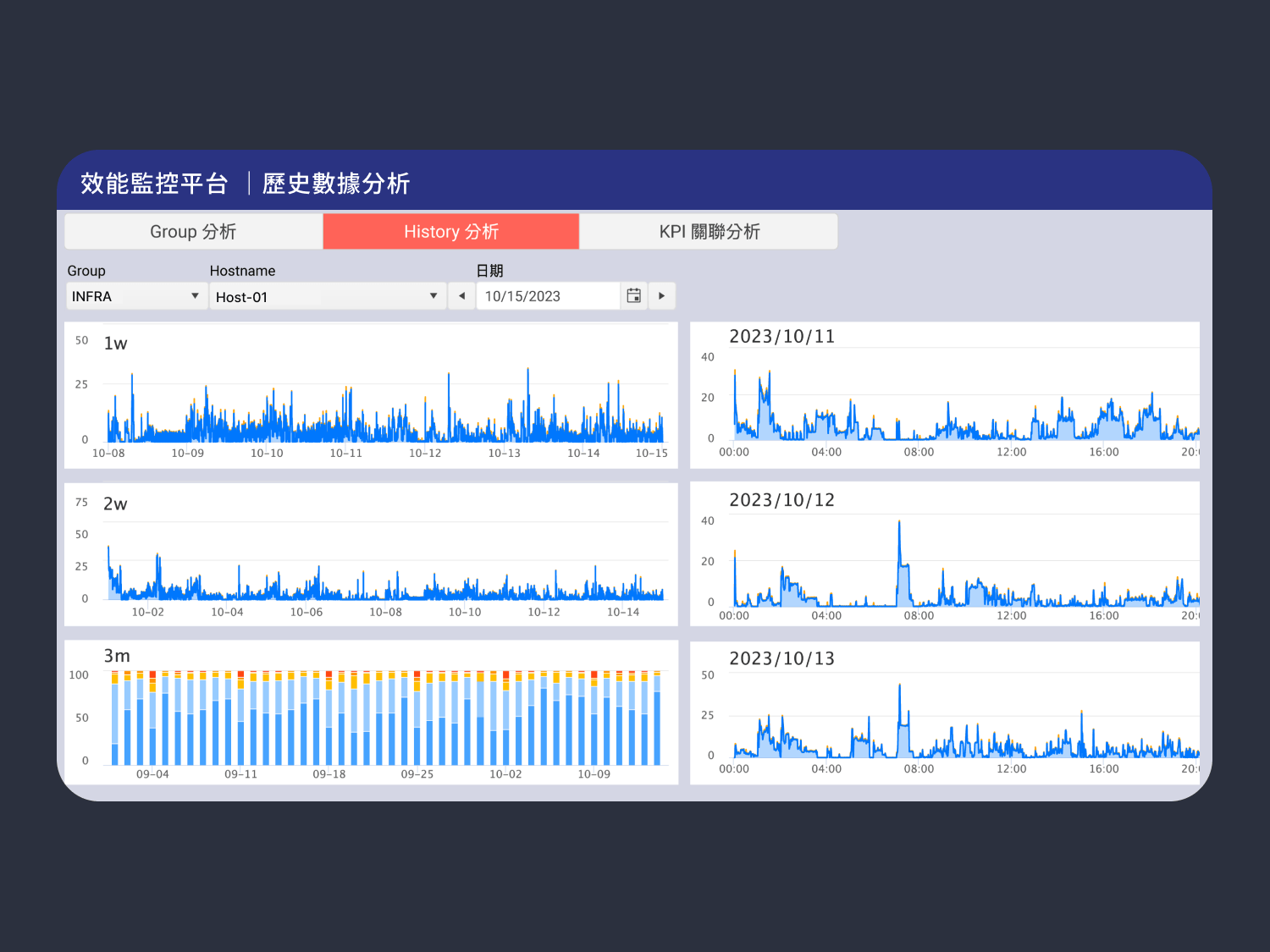
Task: Click the 10-02 axis label in 2w chart
Action: pyautogui.click(x=148, y=612)
